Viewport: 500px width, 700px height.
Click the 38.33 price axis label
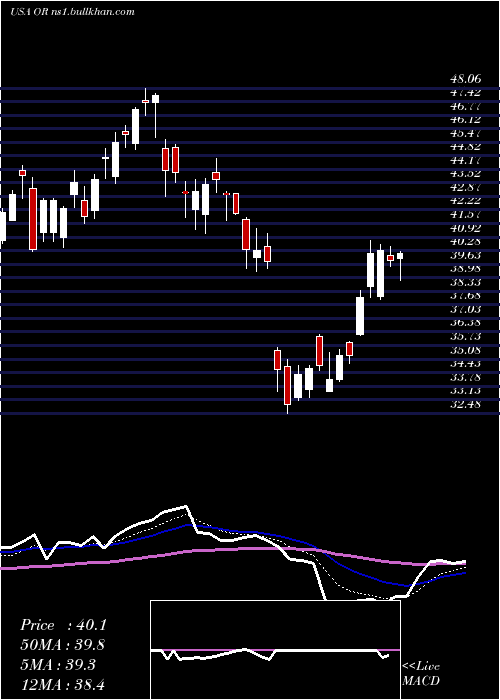pos(466,283)
